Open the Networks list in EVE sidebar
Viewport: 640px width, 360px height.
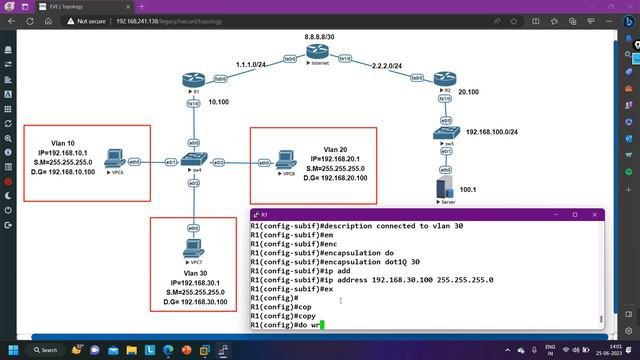[8, 80]
